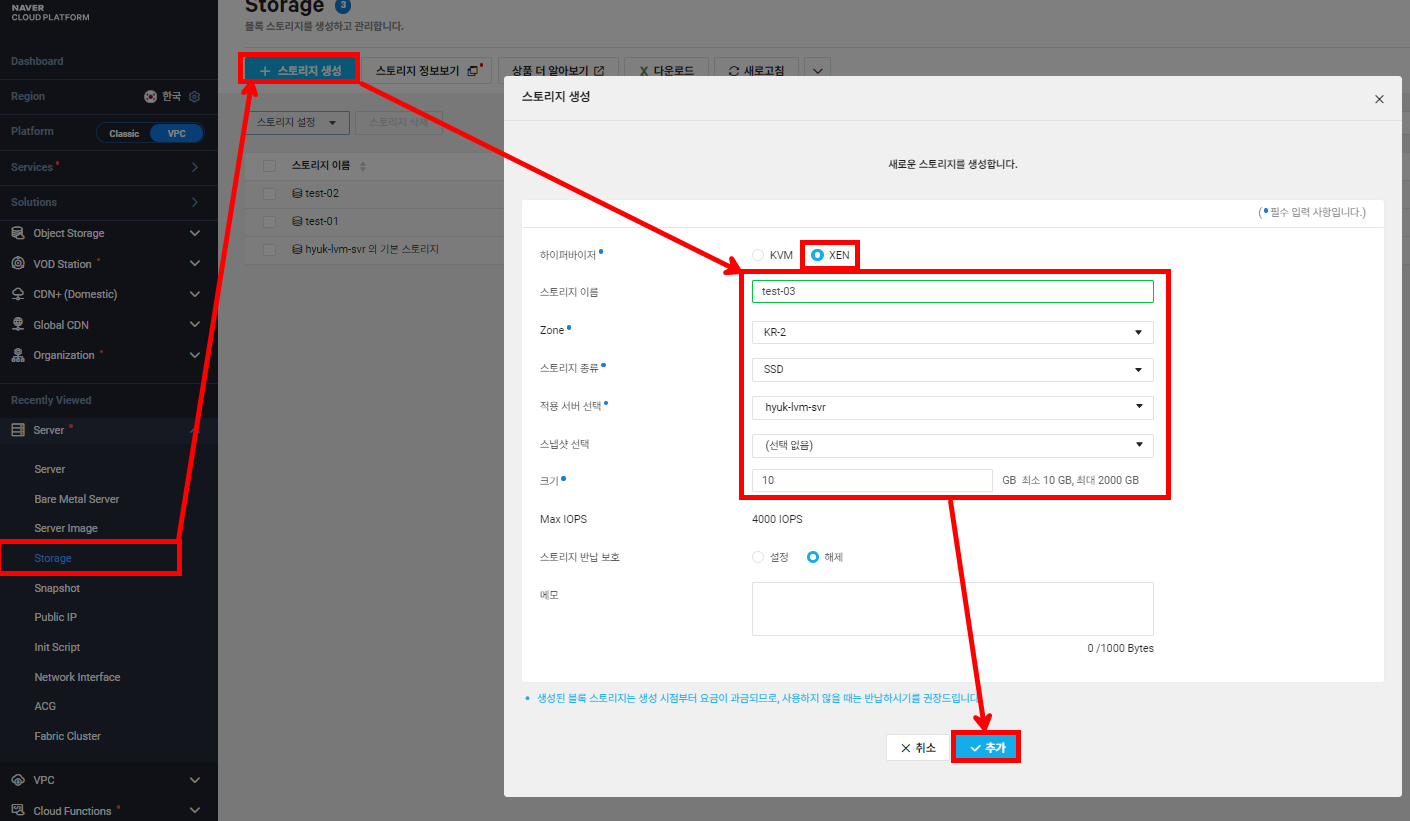
Task: Expand the Solutions menu arrow
Action: coord(195,202)
